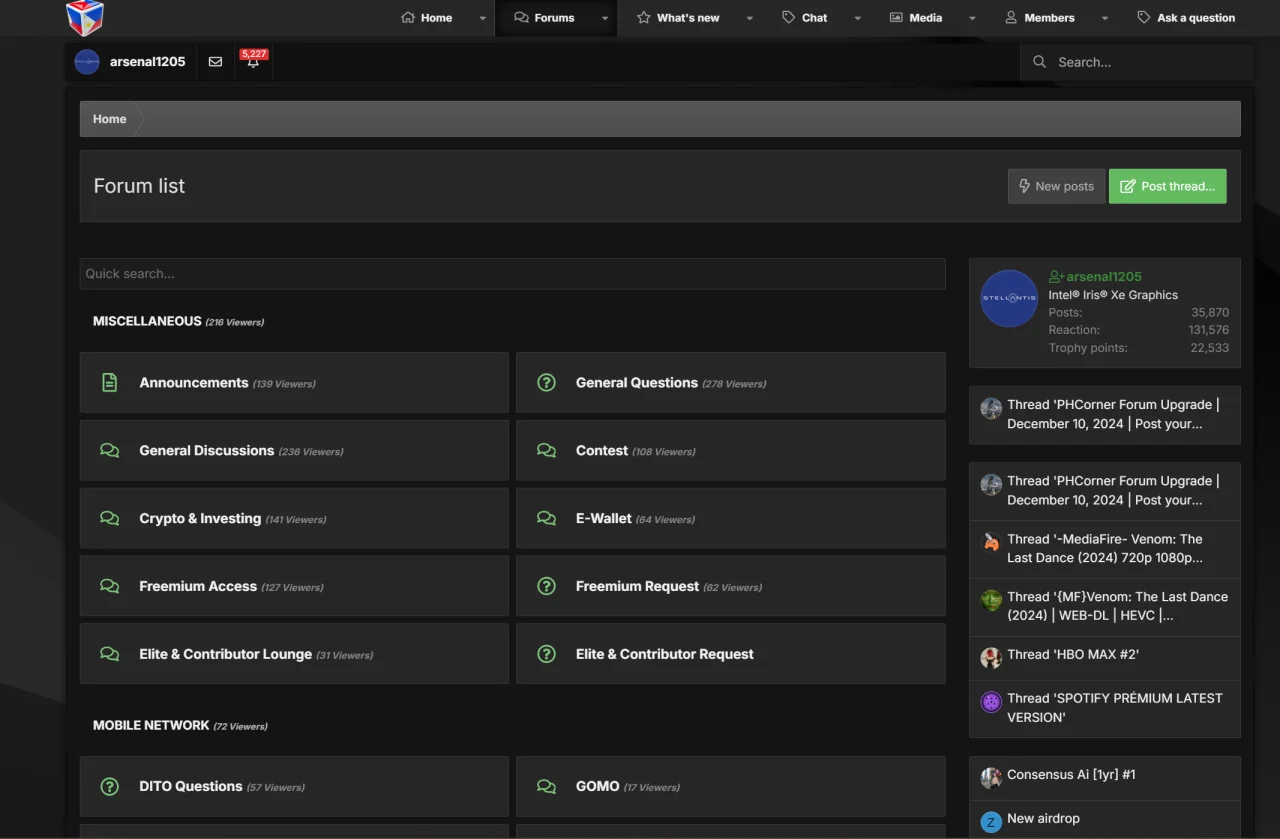The height and width of the screenshot is (839, 1280).
Task: Open the arsenal1205 username in user bar
Action: [x=148, y=62]
